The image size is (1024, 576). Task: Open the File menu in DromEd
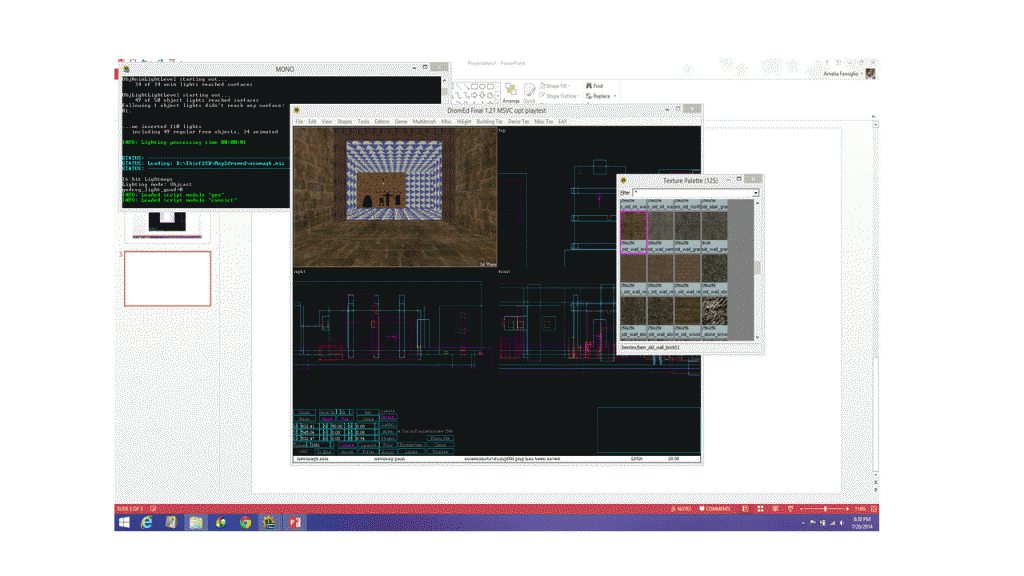click(299, 121)
